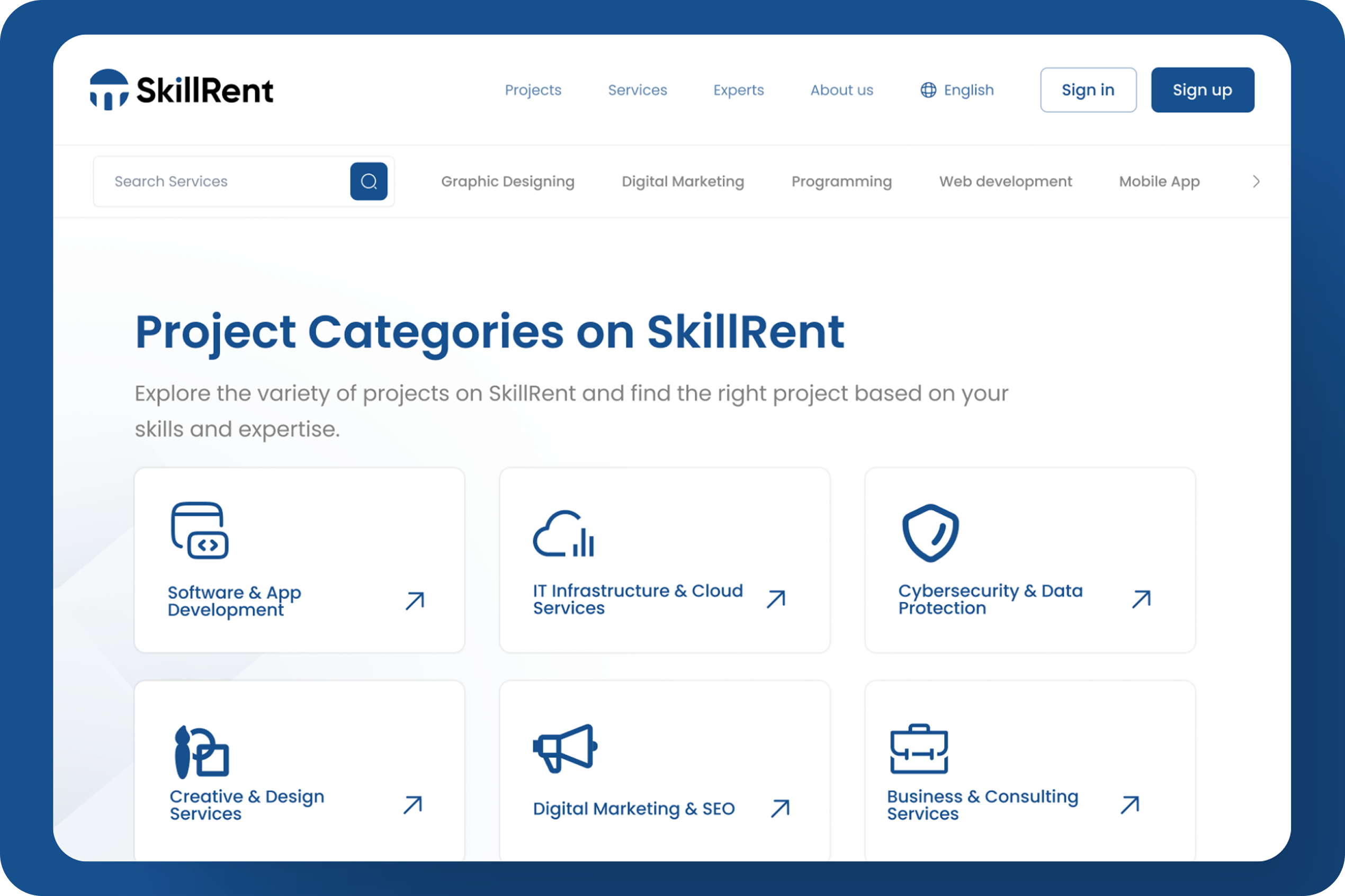Click the SkillRent logo
Screen dimensions: 1345x896
181,89
